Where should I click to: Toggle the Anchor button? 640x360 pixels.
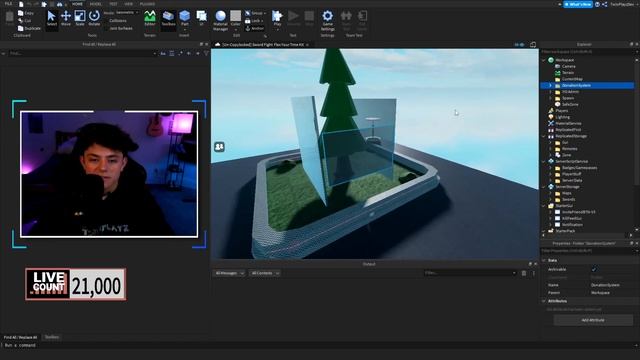pyautogui.click(x=255, y=28)
